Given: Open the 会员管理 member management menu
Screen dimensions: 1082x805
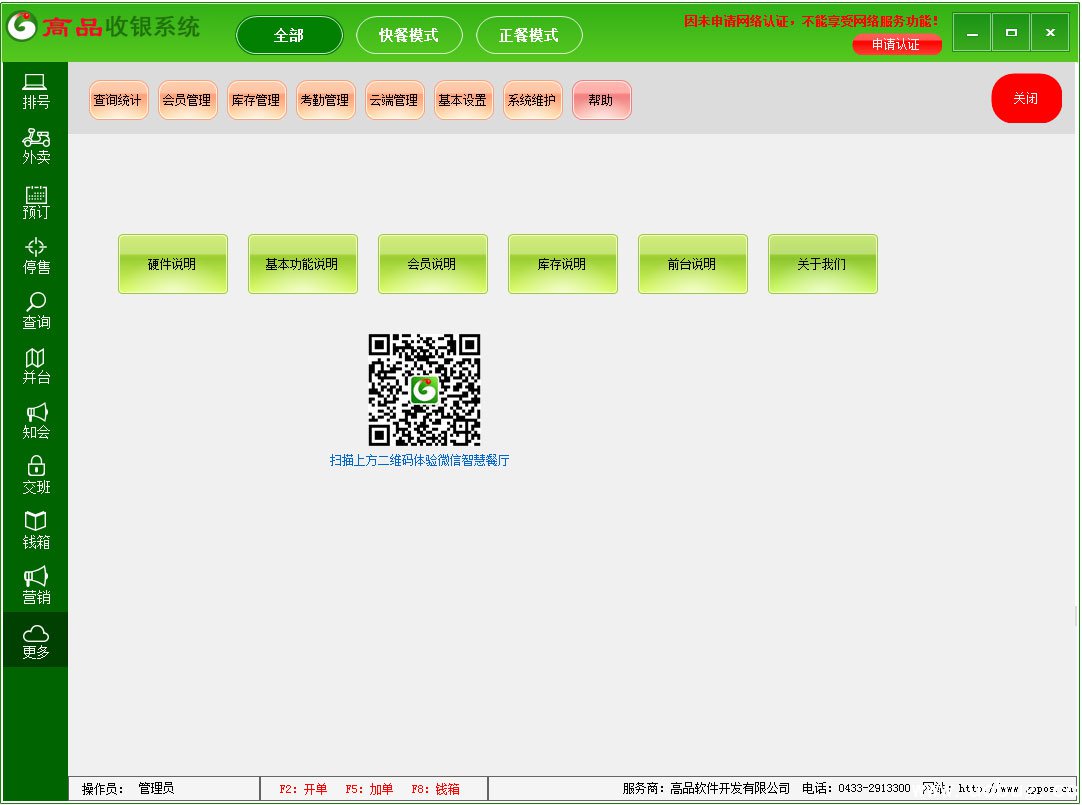Looking at the screenshot, I should click(187, 100).
